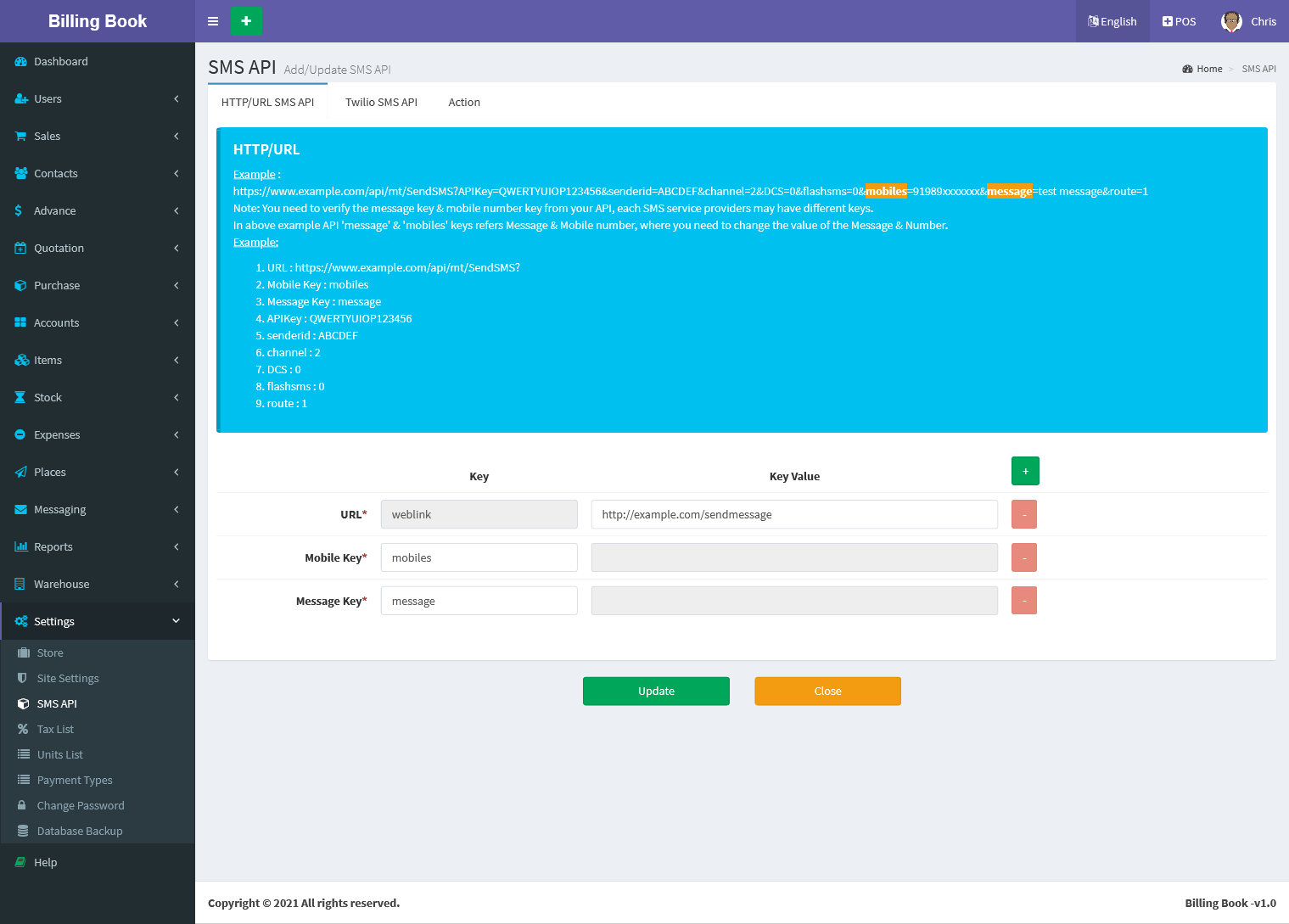Add a key row with green plus button
This screenshot has height=924, width=1289.
click(x=1025, y=471)
